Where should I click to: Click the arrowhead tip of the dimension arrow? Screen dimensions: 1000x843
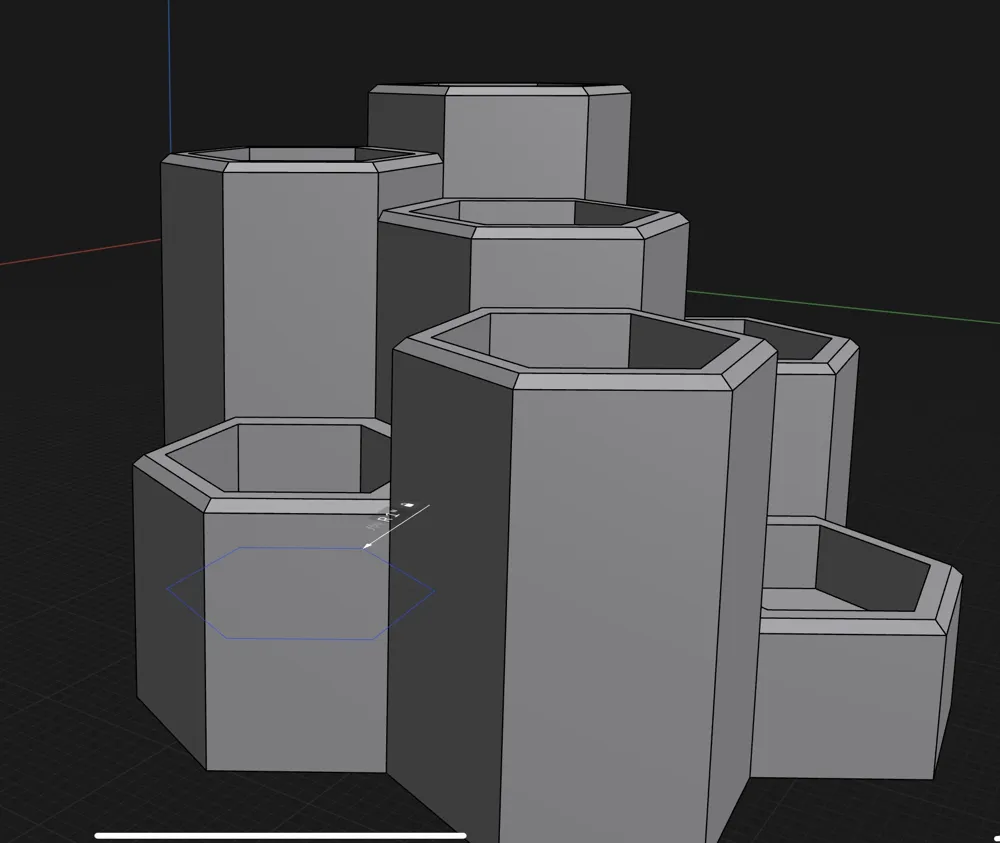point(368,545)
